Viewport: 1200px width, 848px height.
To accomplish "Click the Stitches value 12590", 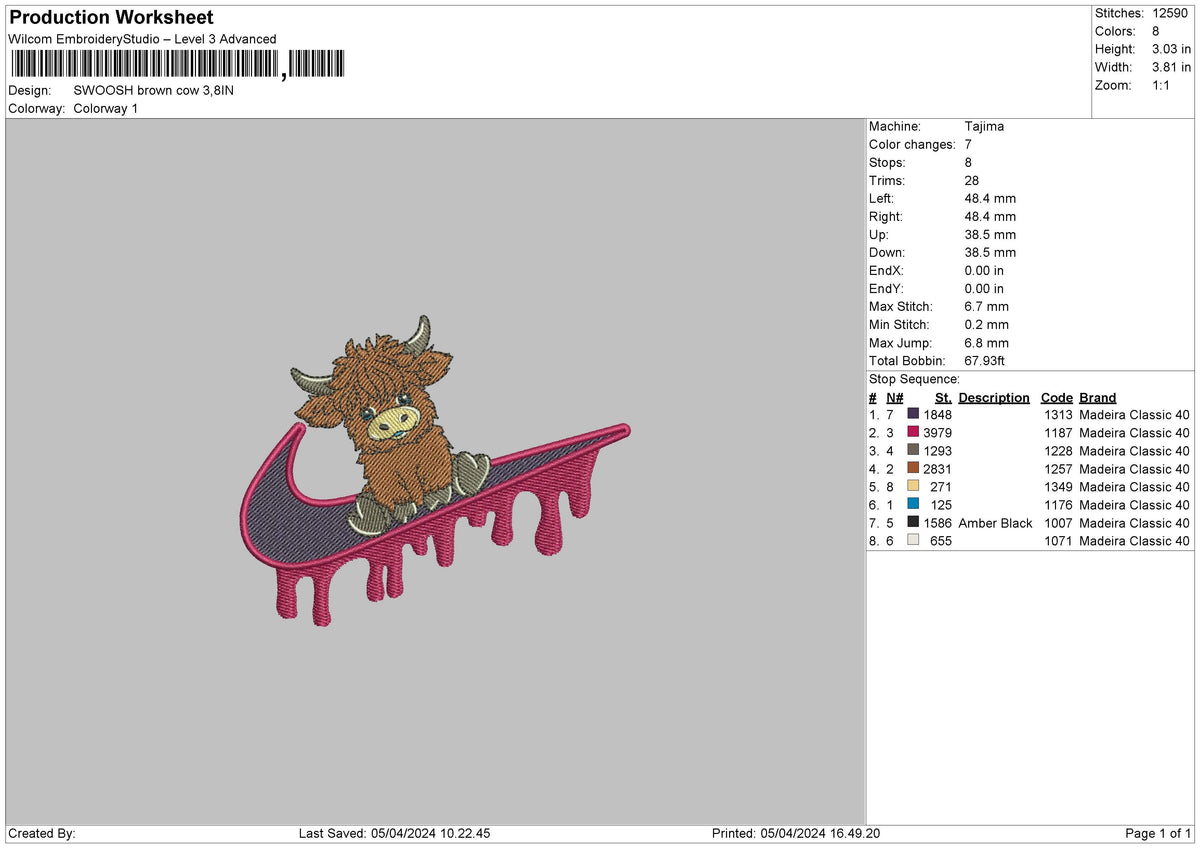I will pyautogui.click(x=1169, y=13).
